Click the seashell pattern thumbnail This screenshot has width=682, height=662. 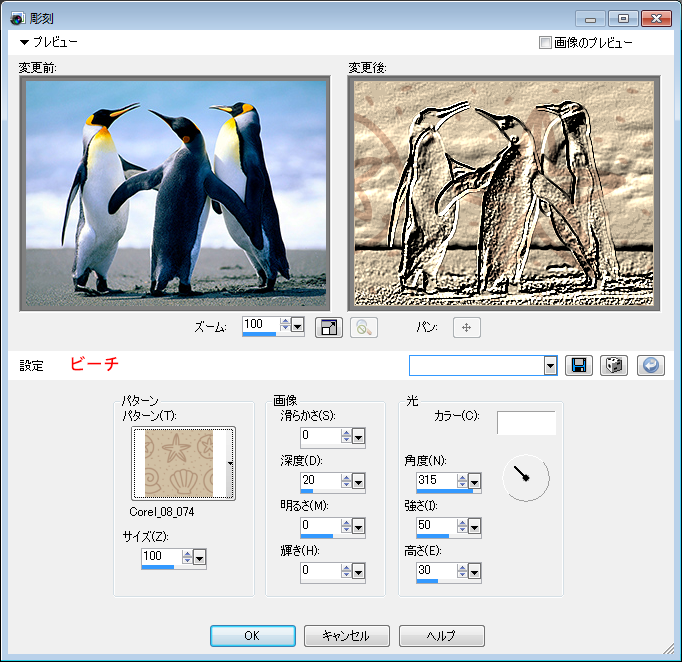pos(178,464)
